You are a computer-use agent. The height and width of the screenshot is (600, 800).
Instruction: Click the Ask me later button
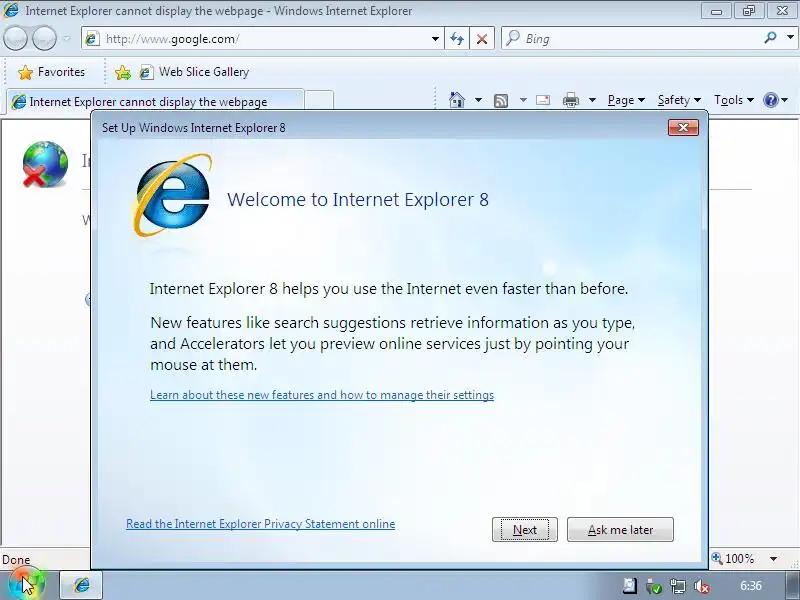click(x=620, y=530)
